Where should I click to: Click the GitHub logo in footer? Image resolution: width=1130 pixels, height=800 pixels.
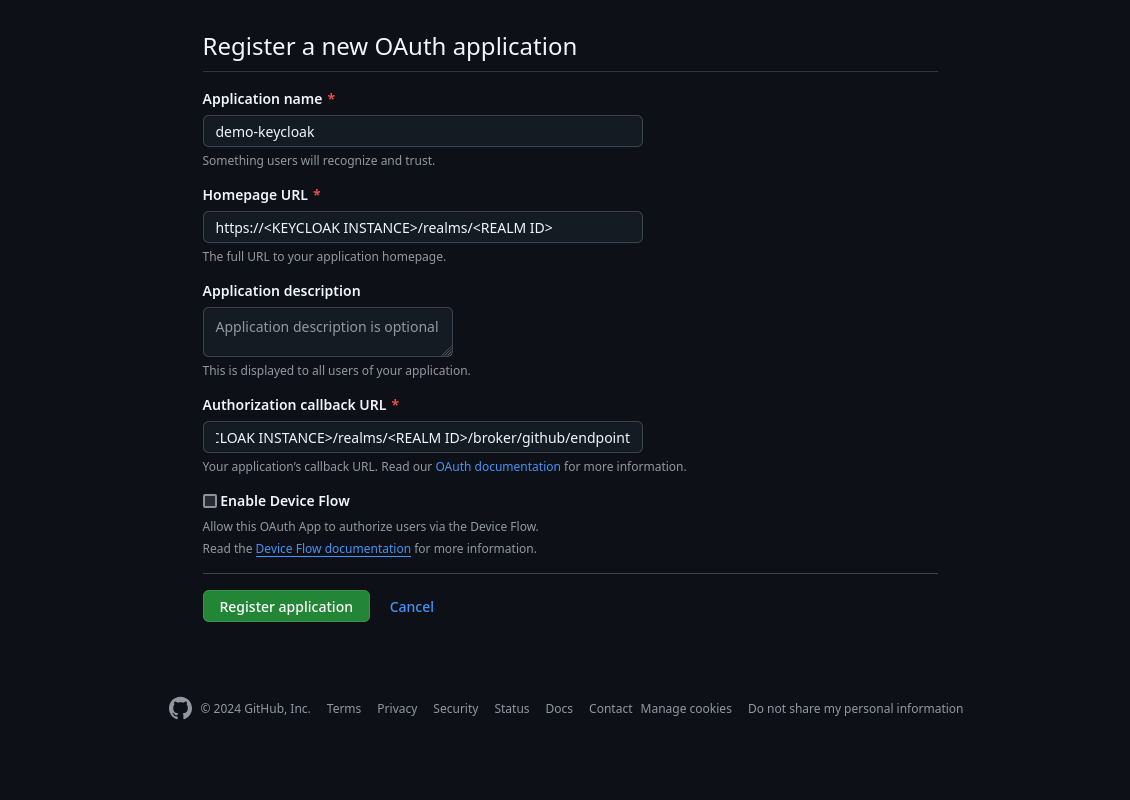point(180,708)
